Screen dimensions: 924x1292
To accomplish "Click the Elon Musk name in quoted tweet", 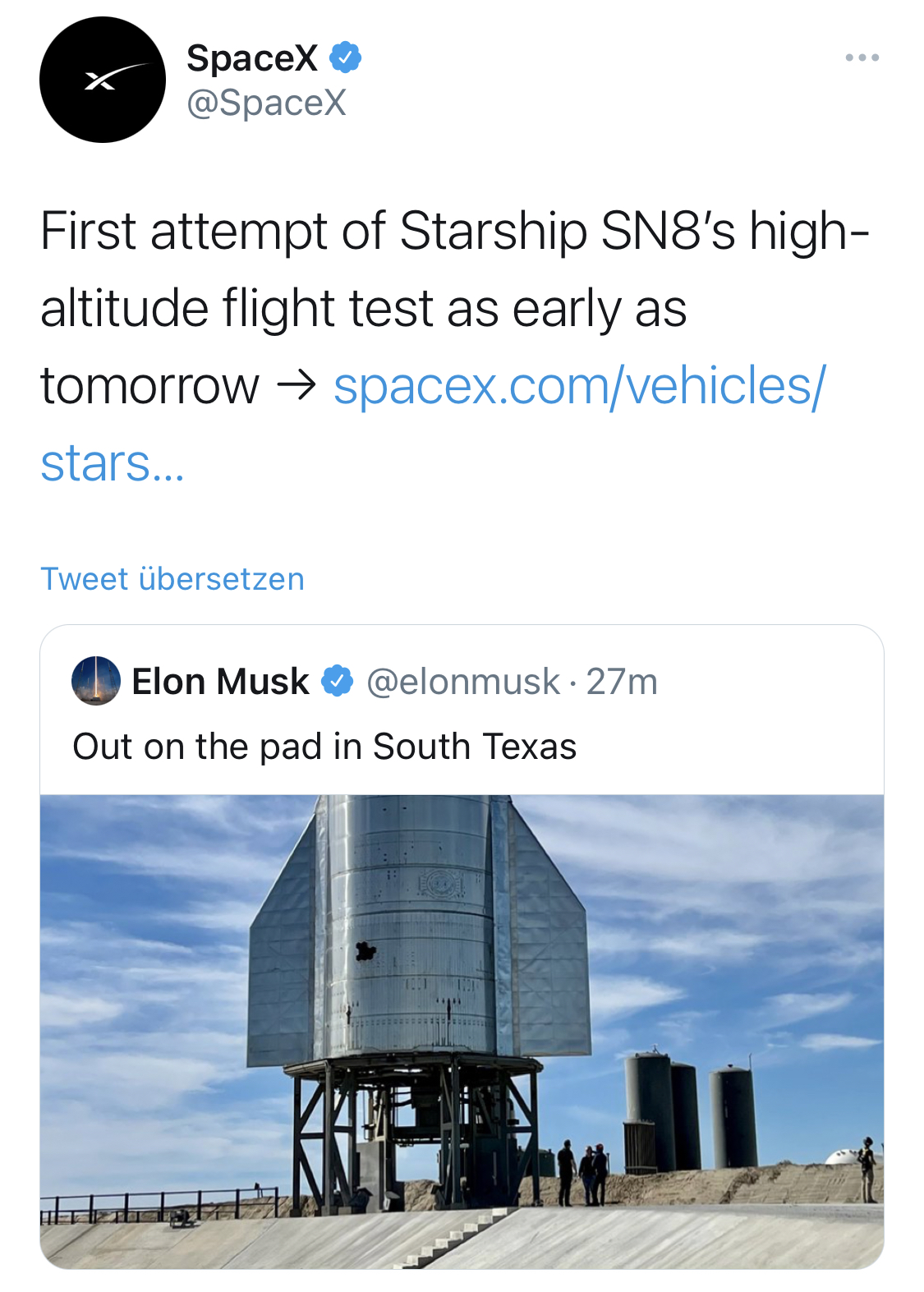I will coord(220,682).
